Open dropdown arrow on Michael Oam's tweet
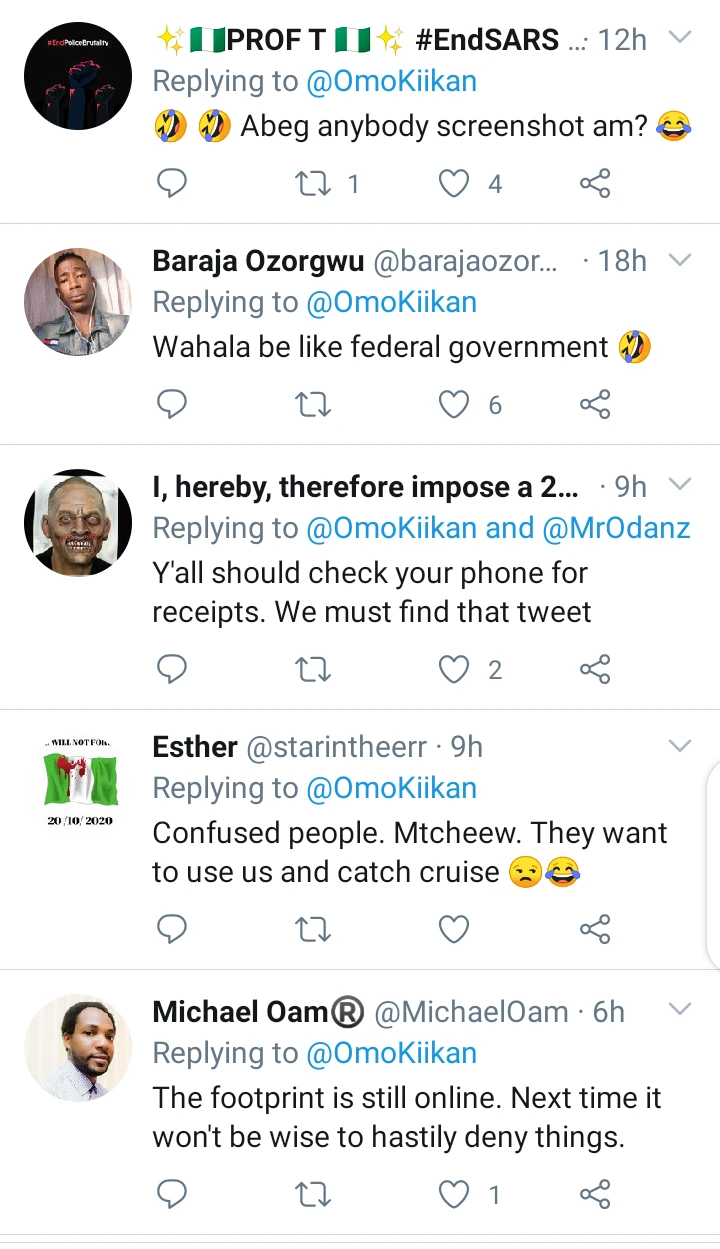 coord(679,1010)
